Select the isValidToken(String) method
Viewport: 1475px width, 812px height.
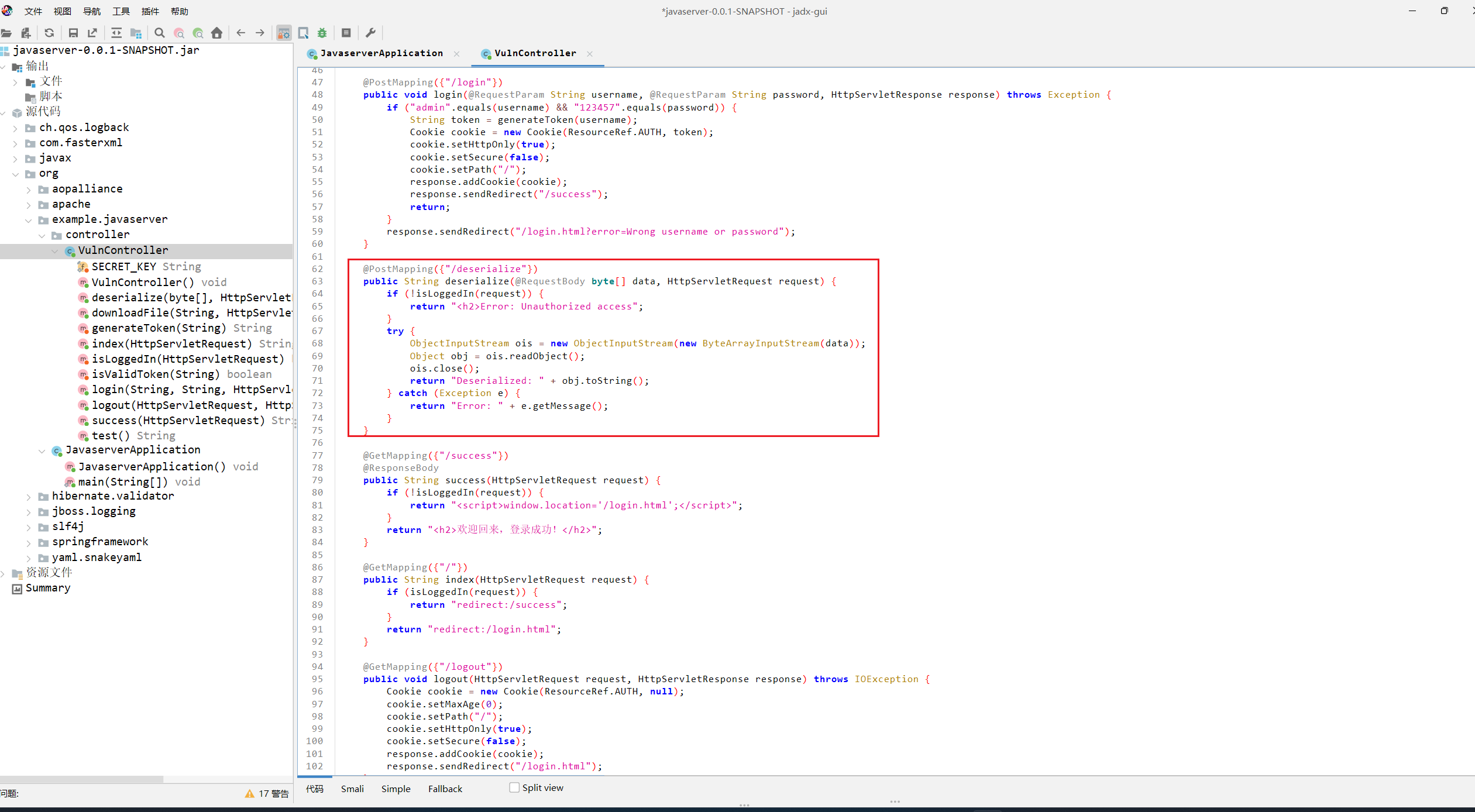(x=175, y=374)
